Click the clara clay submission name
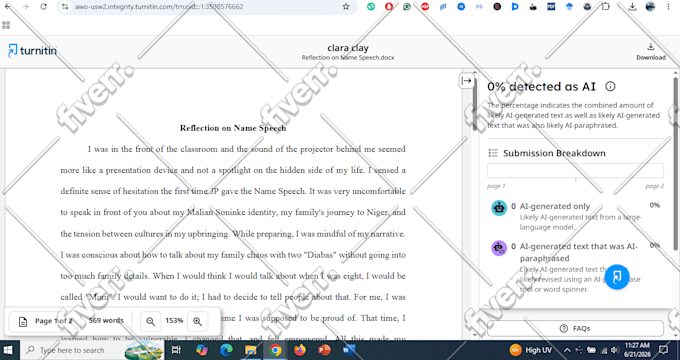The height and width of the screenshot is (360, 680). (x=348, y=48)
